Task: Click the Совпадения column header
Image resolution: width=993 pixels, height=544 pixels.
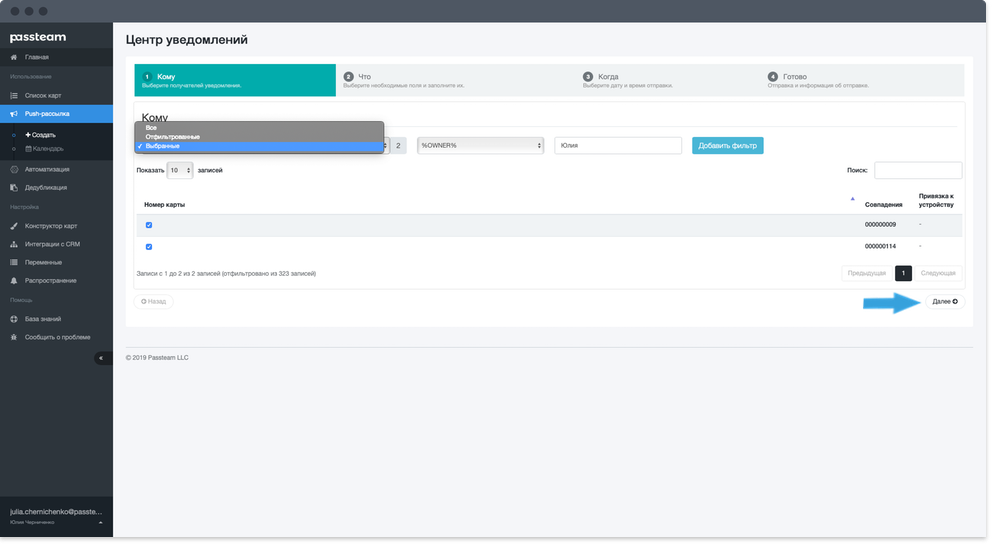Action: 883,205
